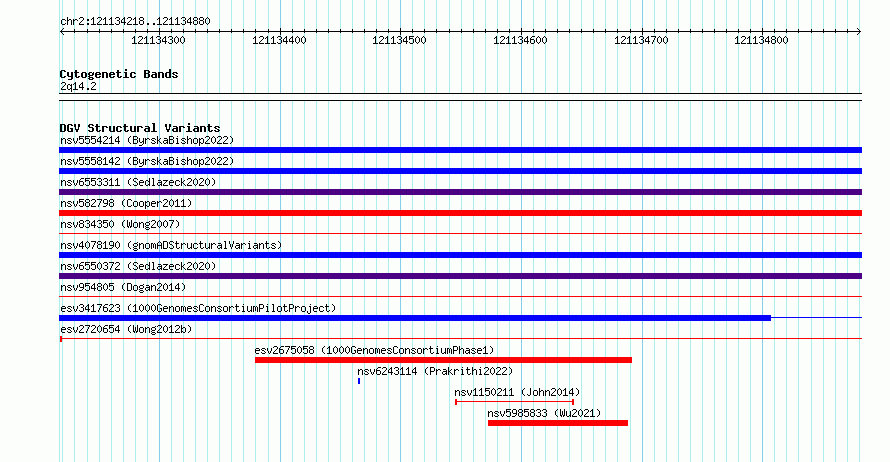Open nsv4078190 (gnomADStructuralVariants) label

click(x=171, y=245)
